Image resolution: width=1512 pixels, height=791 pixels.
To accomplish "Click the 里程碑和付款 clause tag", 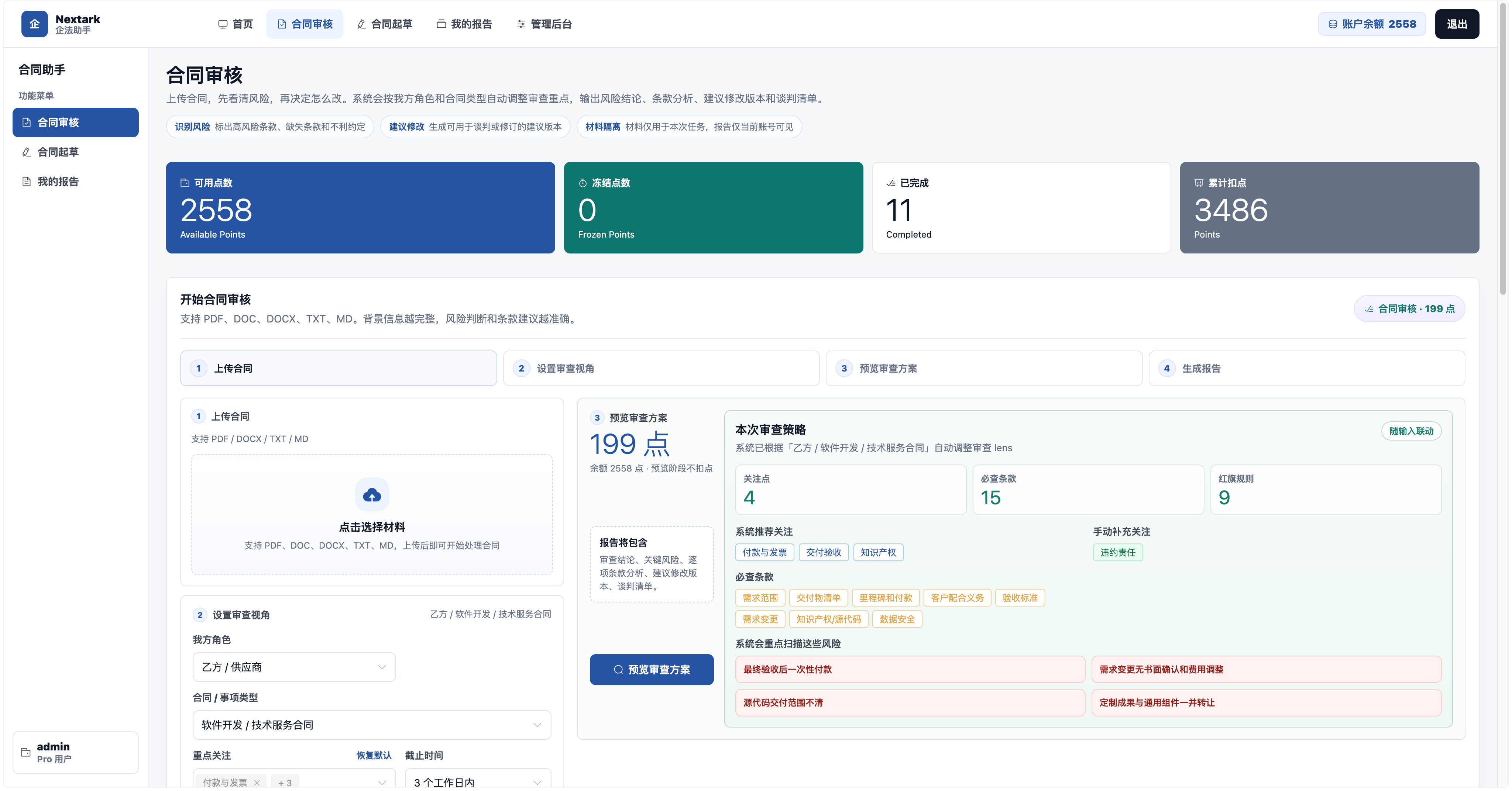I will click(x=885, y=598).
